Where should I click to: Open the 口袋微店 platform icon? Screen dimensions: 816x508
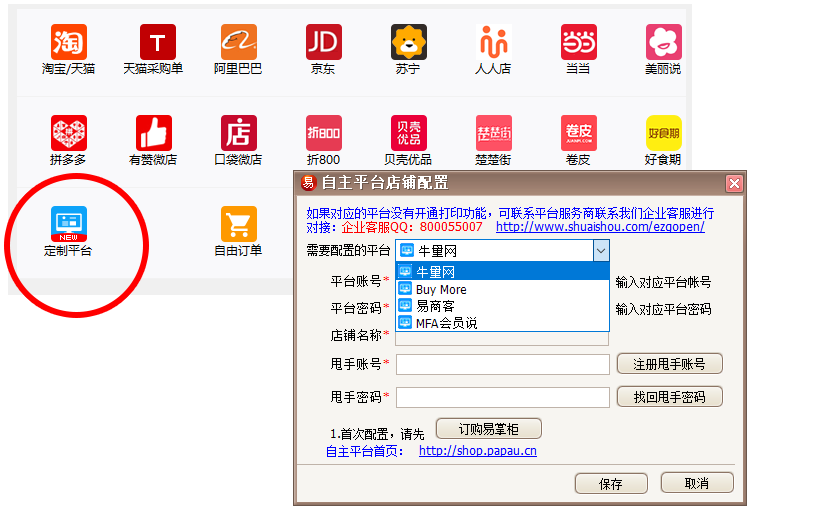239,133
